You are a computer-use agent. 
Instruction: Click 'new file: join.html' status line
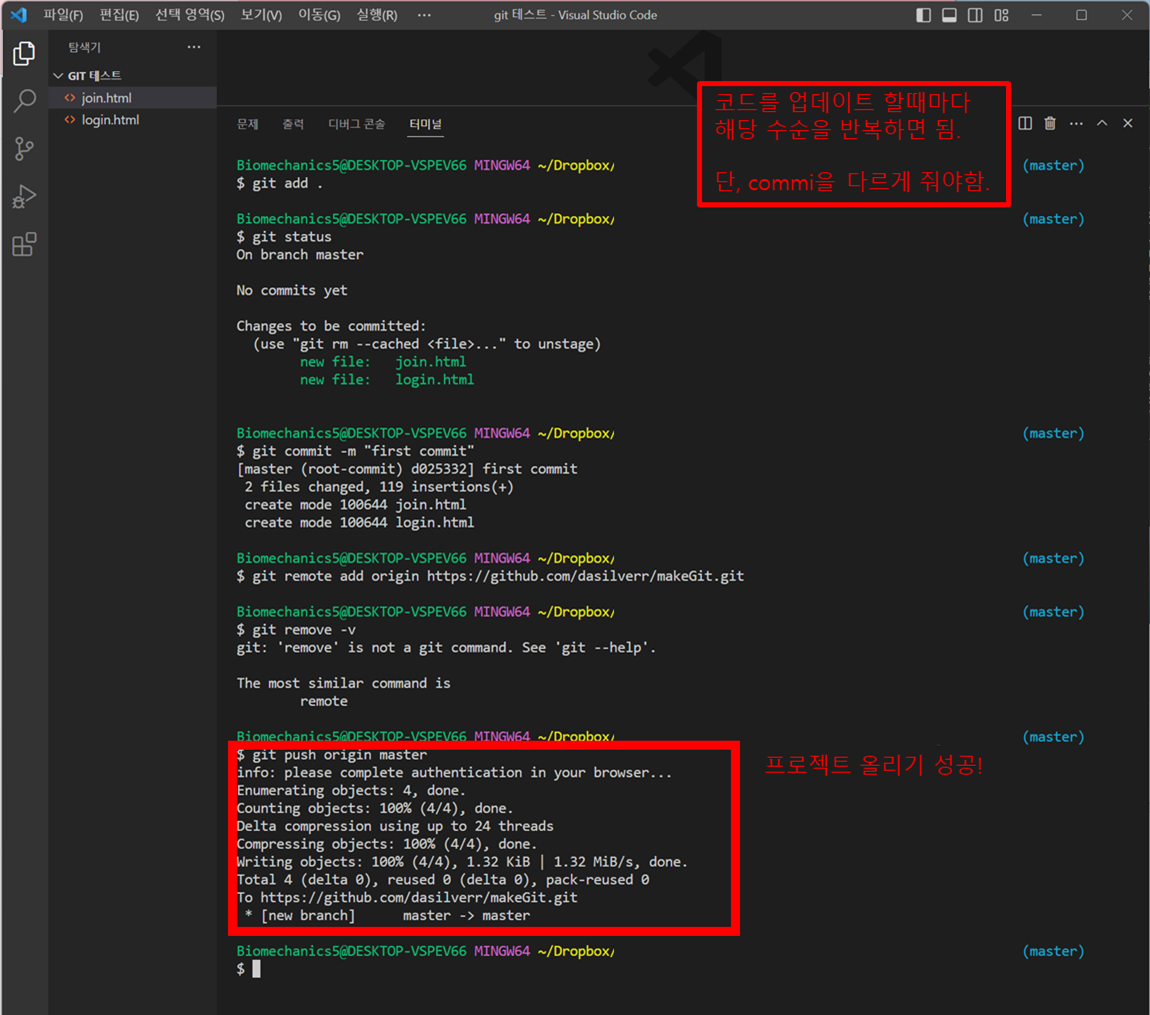coord(383,362)
